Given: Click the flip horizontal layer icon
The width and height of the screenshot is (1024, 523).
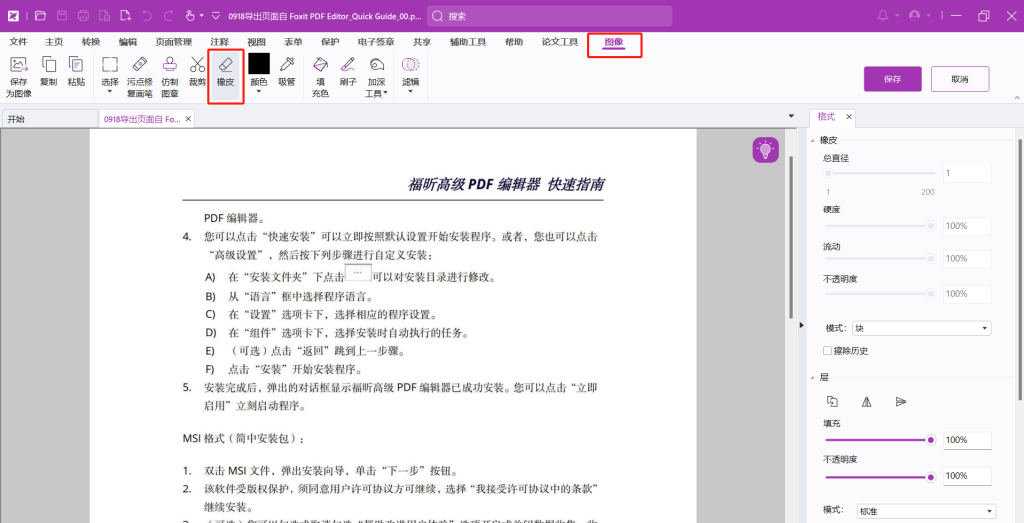Looking at the screenshot, I should click(x=867, y=402).
